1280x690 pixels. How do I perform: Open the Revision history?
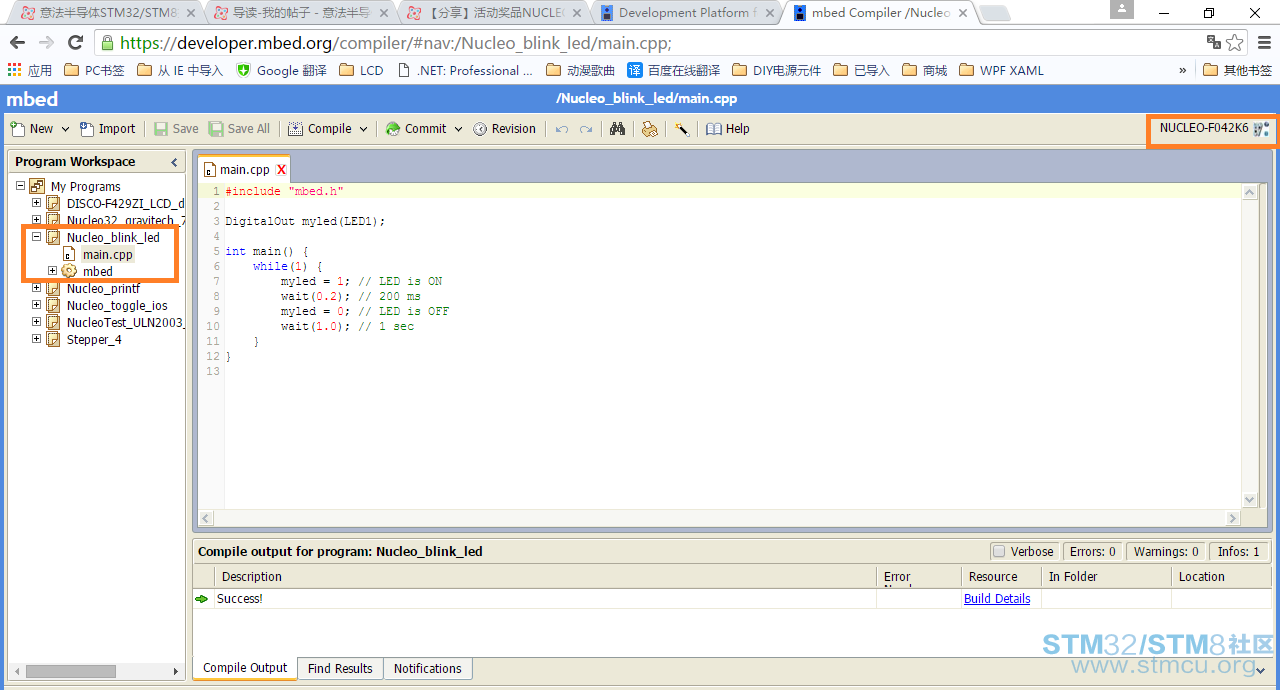504,129
